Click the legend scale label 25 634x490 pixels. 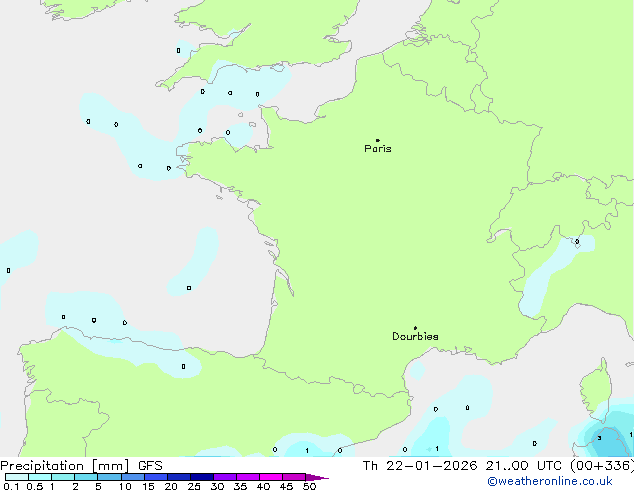[194, 486]
